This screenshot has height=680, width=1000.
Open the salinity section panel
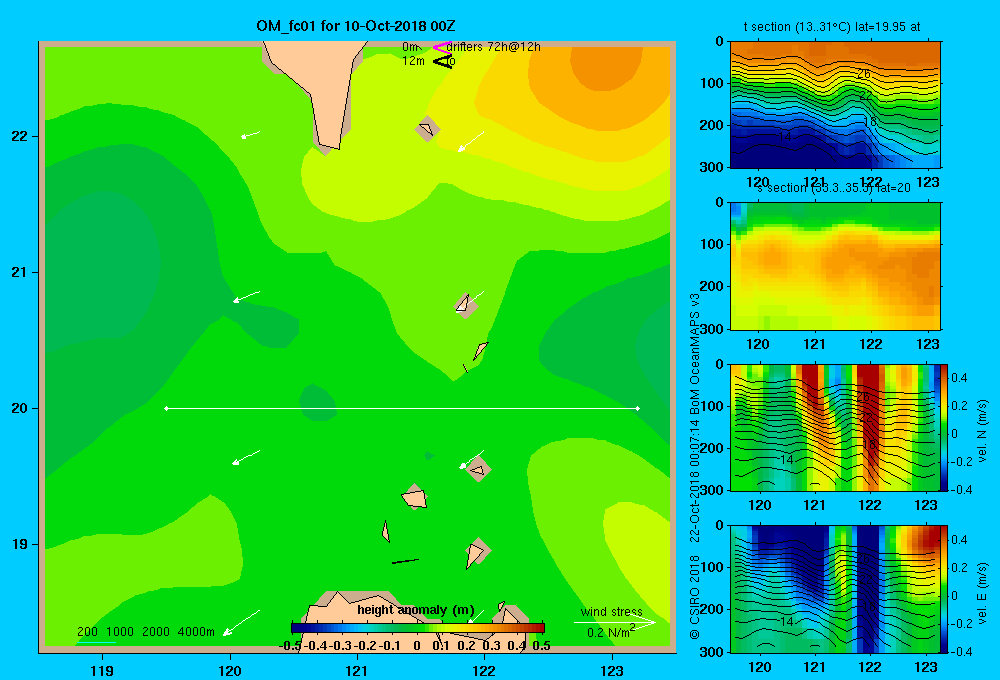click(835, 266)
